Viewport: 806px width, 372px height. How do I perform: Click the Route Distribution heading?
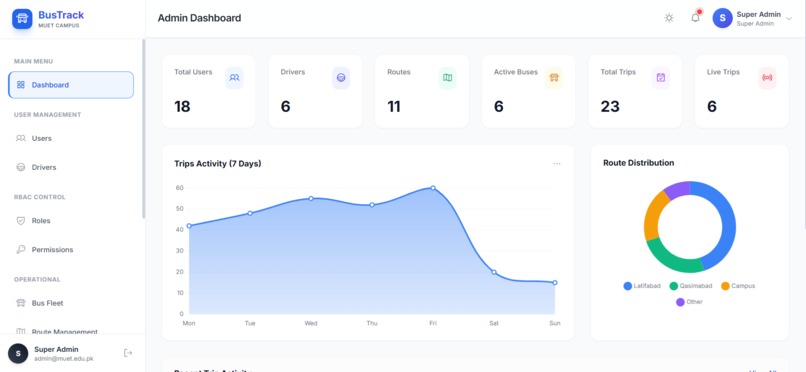[638, 163]
